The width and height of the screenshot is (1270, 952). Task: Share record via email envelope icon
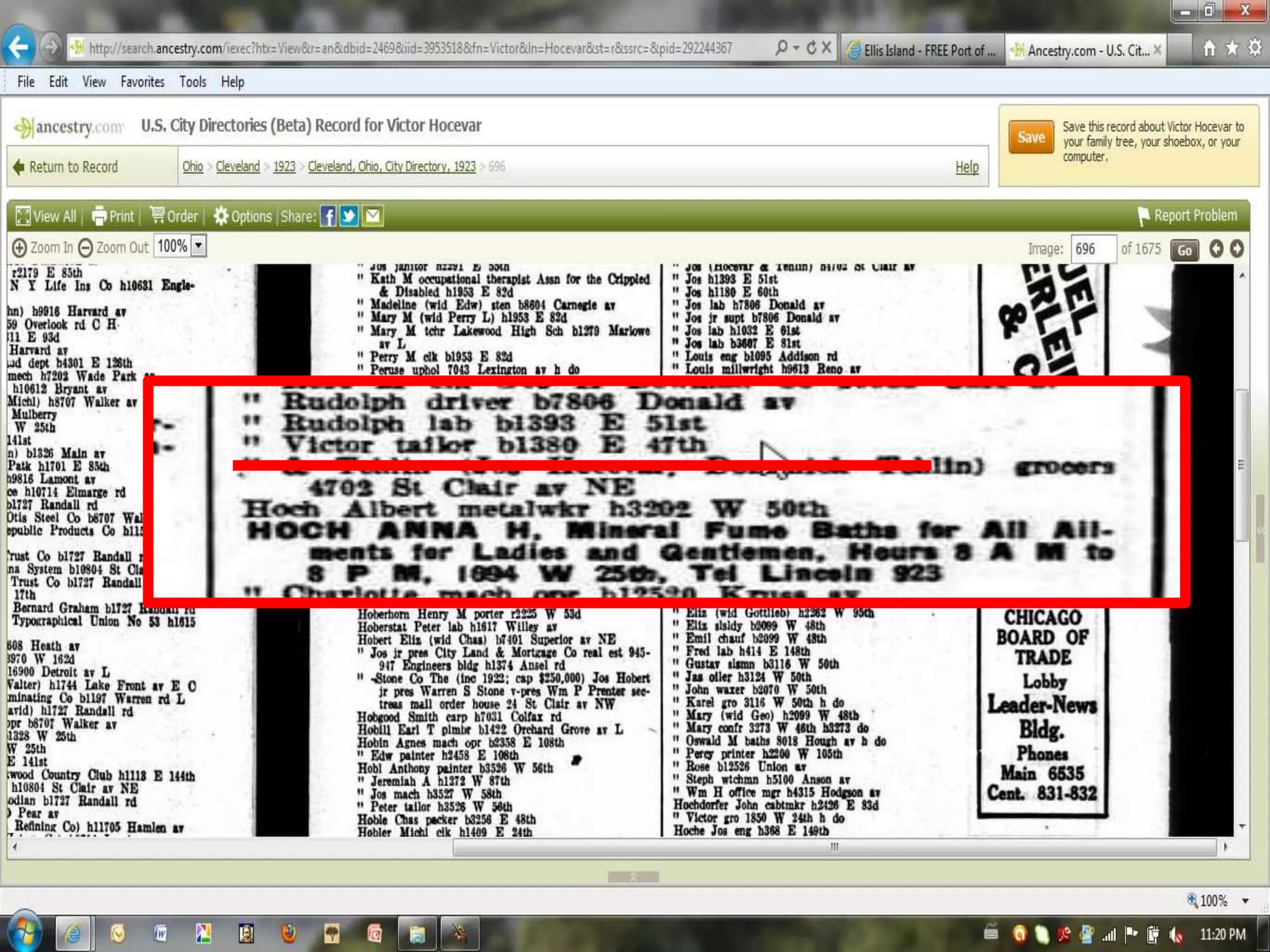coord(372,216)
